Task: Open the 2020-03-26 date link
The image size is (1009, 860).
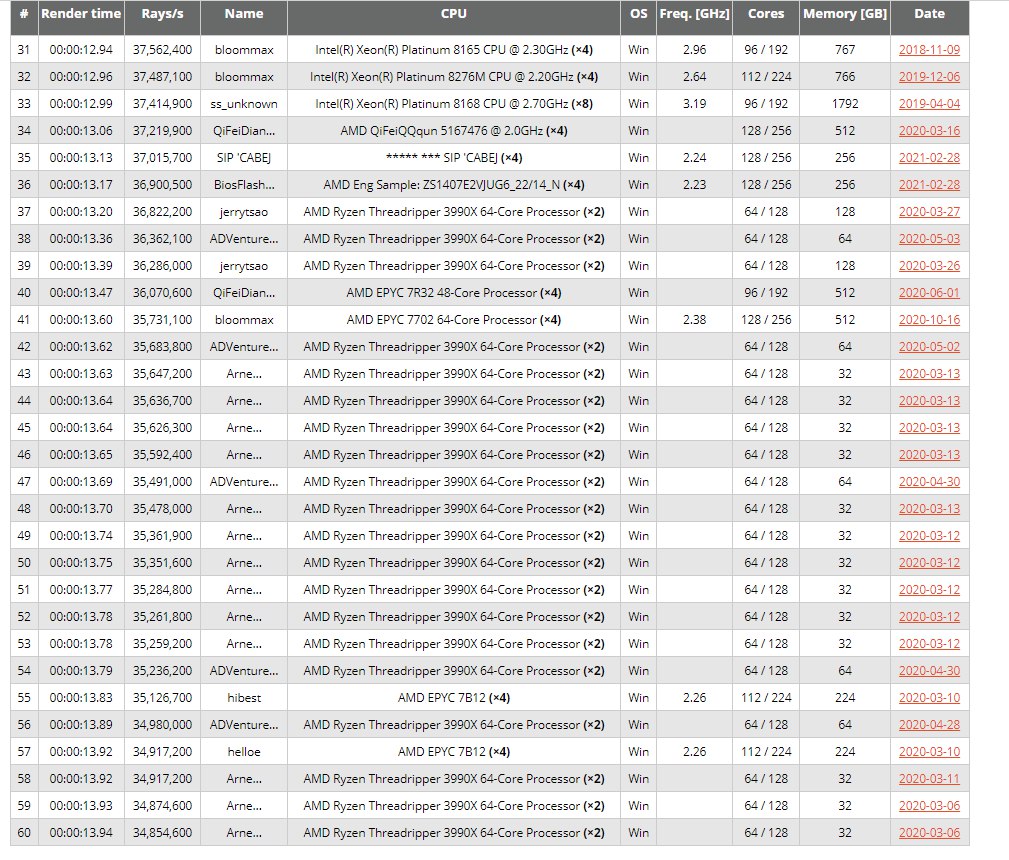Action: (929, 266)
